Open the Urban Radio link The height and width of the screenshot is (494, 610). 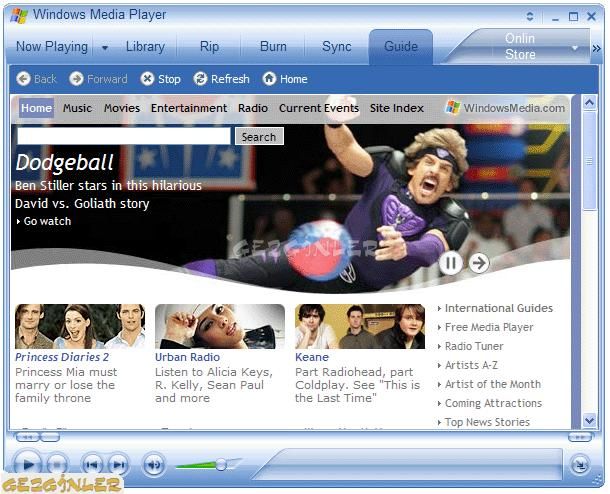pos(188,357)
